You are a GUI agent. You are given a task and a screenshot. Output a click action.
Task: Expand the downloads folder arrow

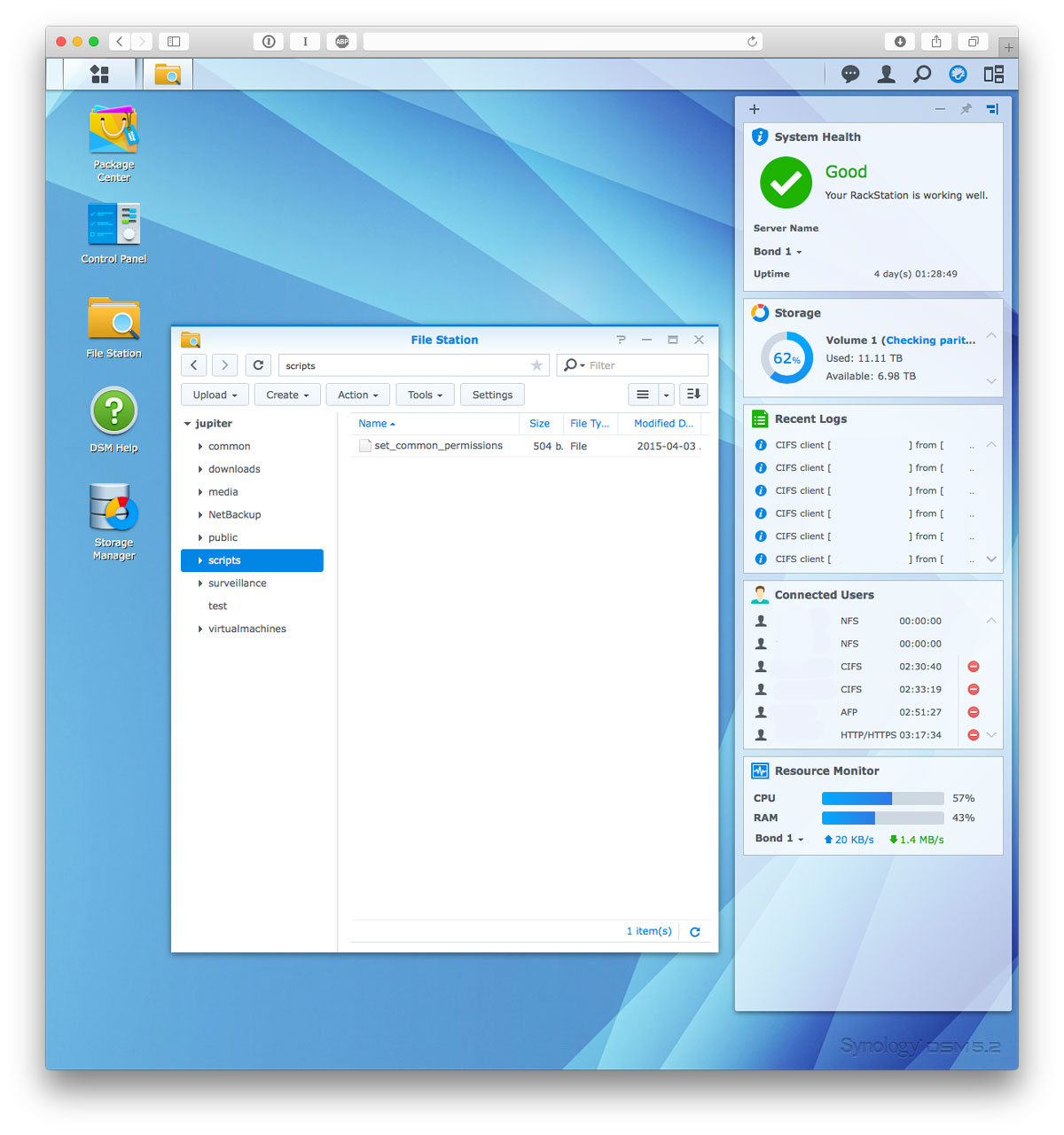click(x=200, y=470)
